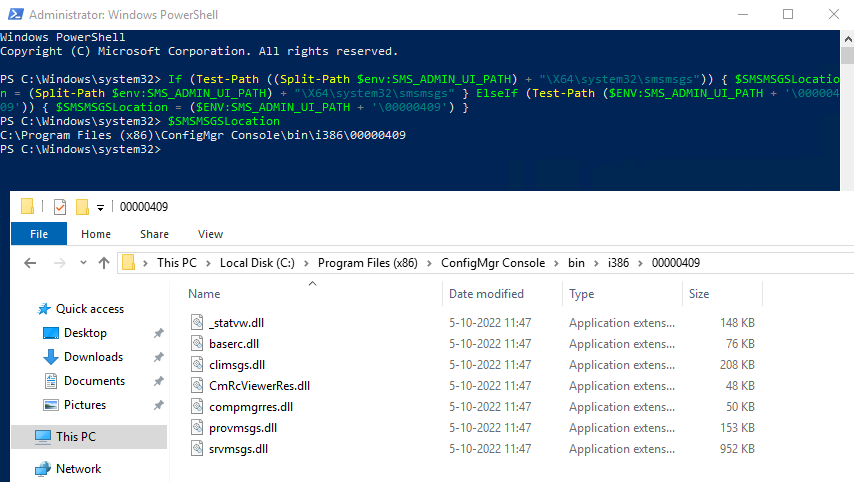The width and height of the screenshot is (854, 482).
Task: Click the bin breadcrumb segment
Action: (576, 263)
